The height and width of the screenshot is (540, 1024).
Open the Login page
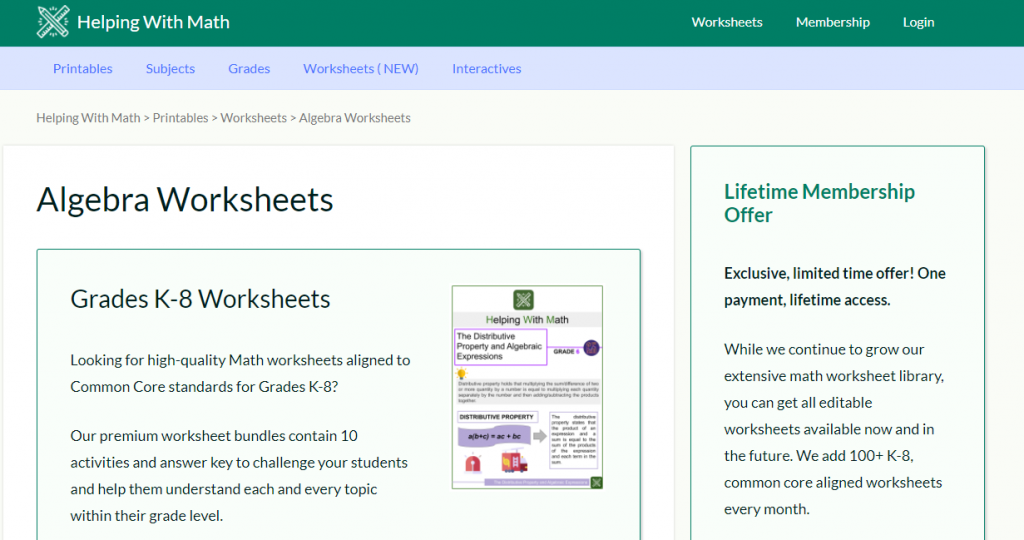918,22
